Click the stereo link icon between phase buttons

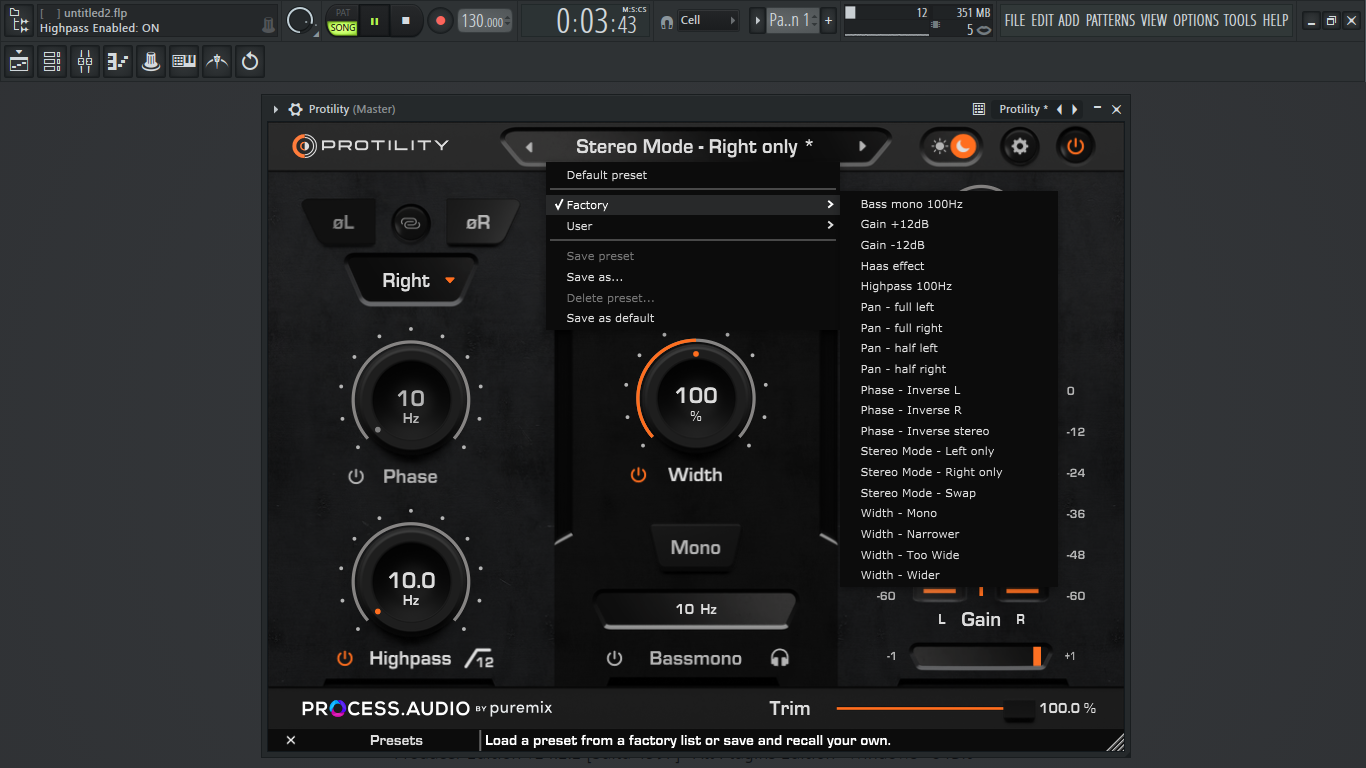click(x=410, y=223)
